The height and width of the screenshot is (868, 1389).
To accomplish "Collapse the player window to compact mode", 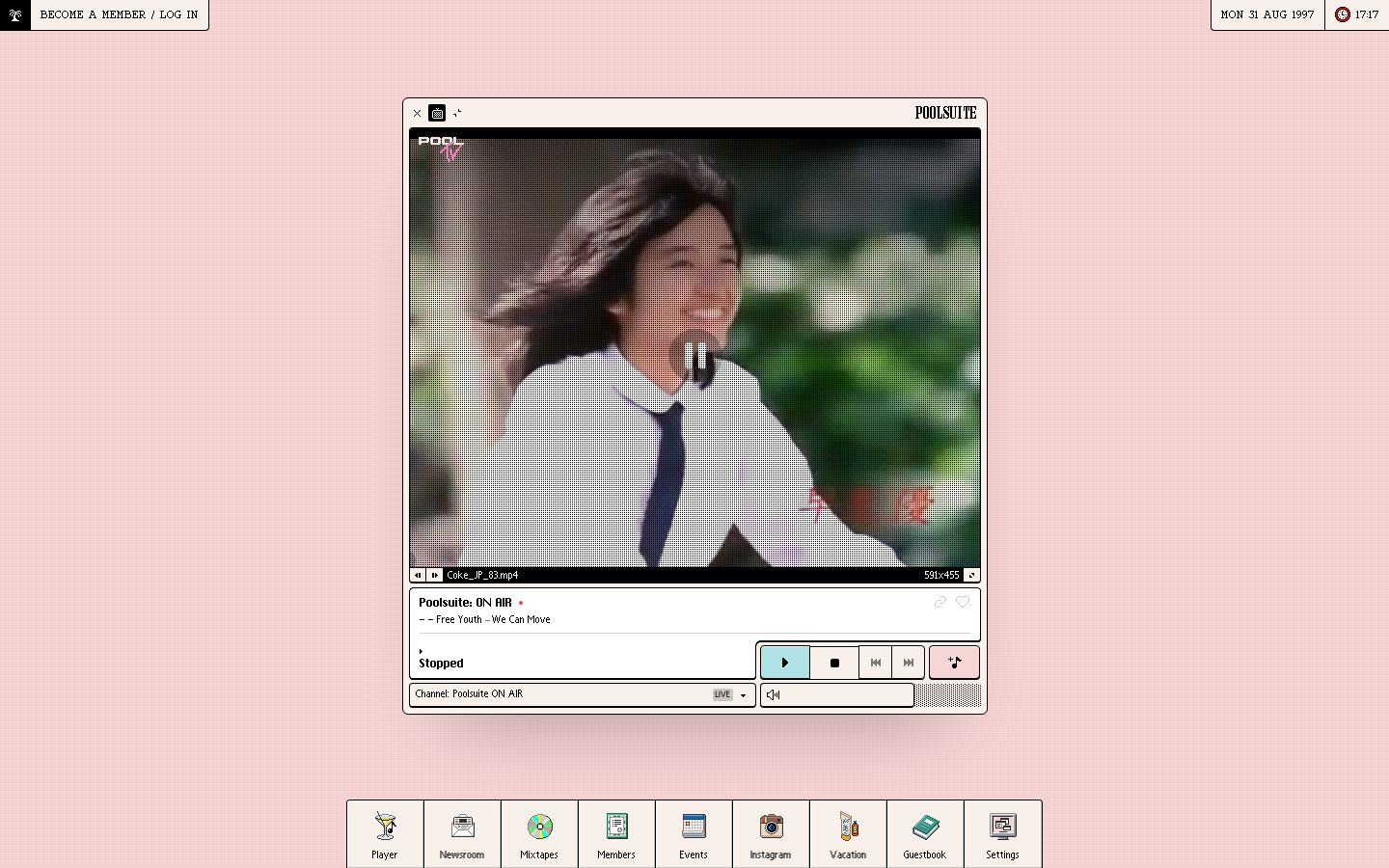I will click(457, 113).
